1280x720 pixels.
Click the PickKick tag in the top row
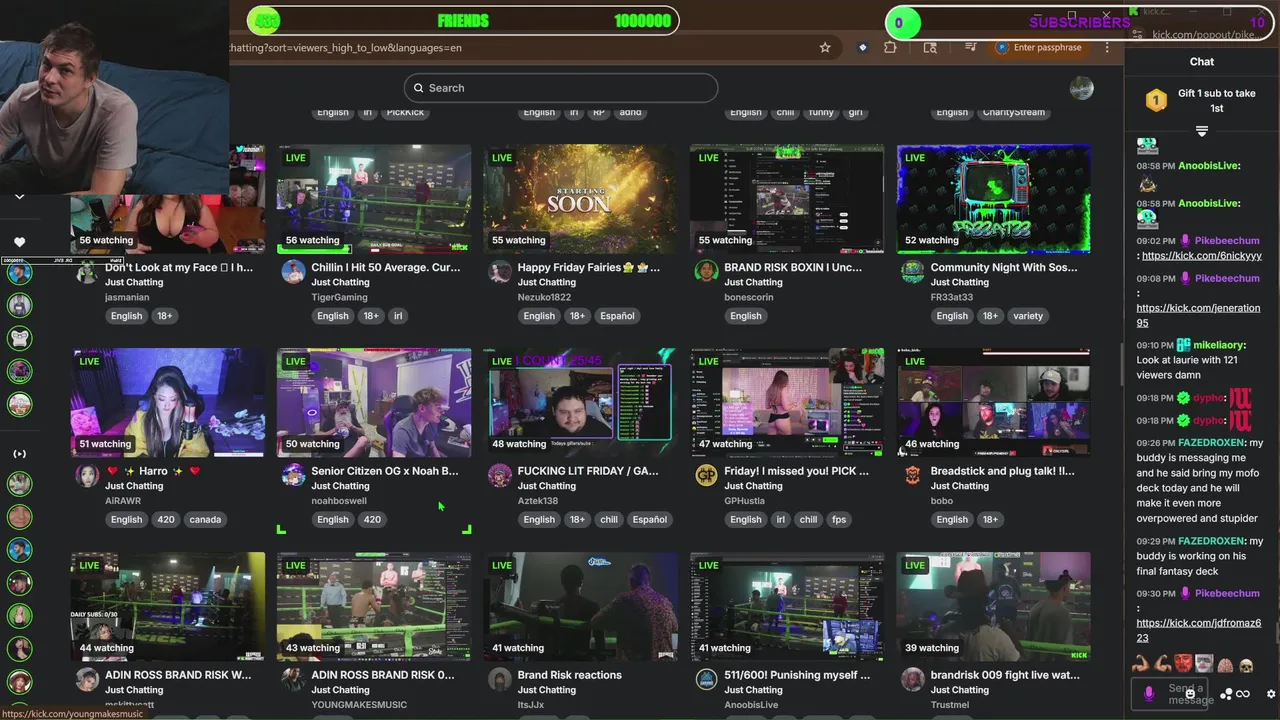point(405,112)
